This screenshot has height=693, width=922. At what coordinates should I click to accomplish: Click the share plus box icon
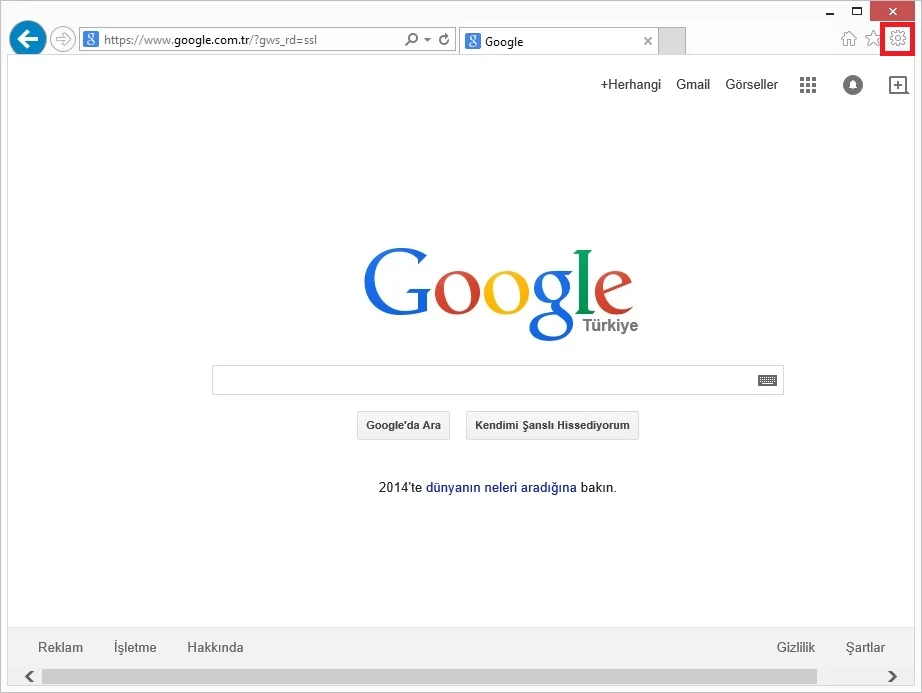pyautogui.click(x=898, y=85)
